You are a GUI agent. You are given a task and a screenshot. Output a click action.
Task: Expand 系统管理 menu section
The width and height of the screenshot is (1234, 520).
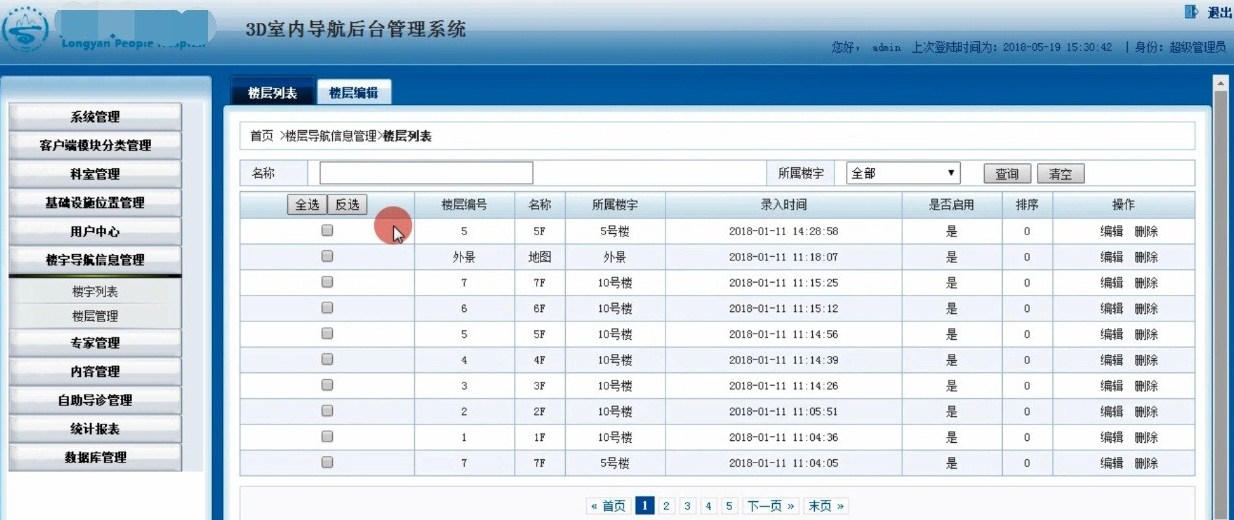click(x=95, y=117)
